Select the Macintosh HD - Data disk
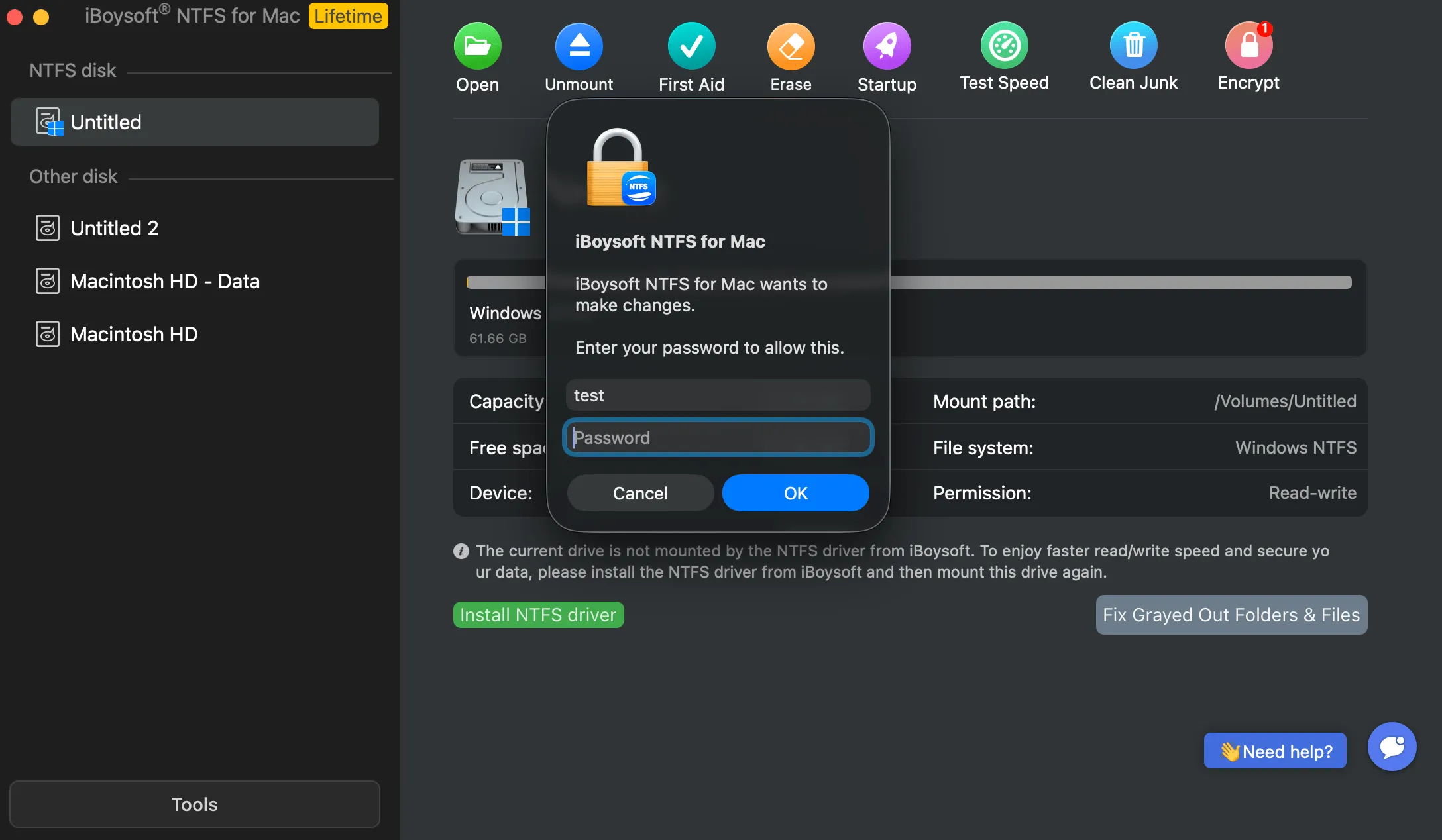 [195, 281]
